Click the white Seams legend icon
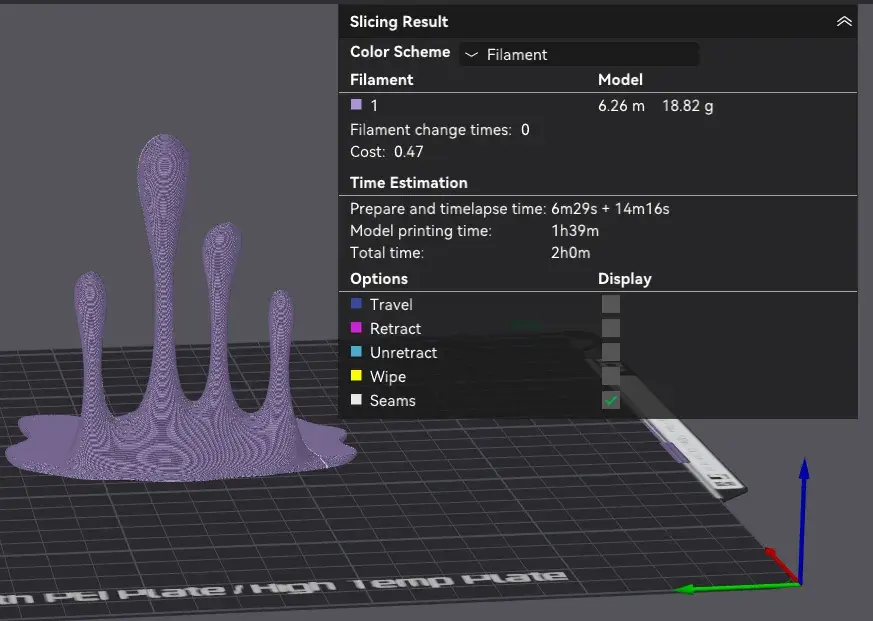 pos(357,400)
